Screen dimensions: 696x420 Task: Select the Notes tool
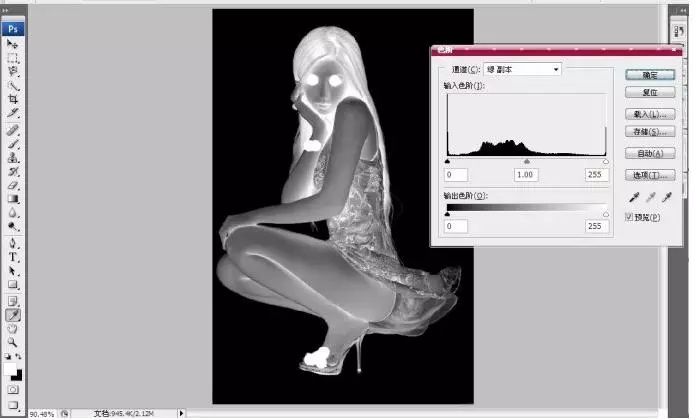tap(12, 301)
